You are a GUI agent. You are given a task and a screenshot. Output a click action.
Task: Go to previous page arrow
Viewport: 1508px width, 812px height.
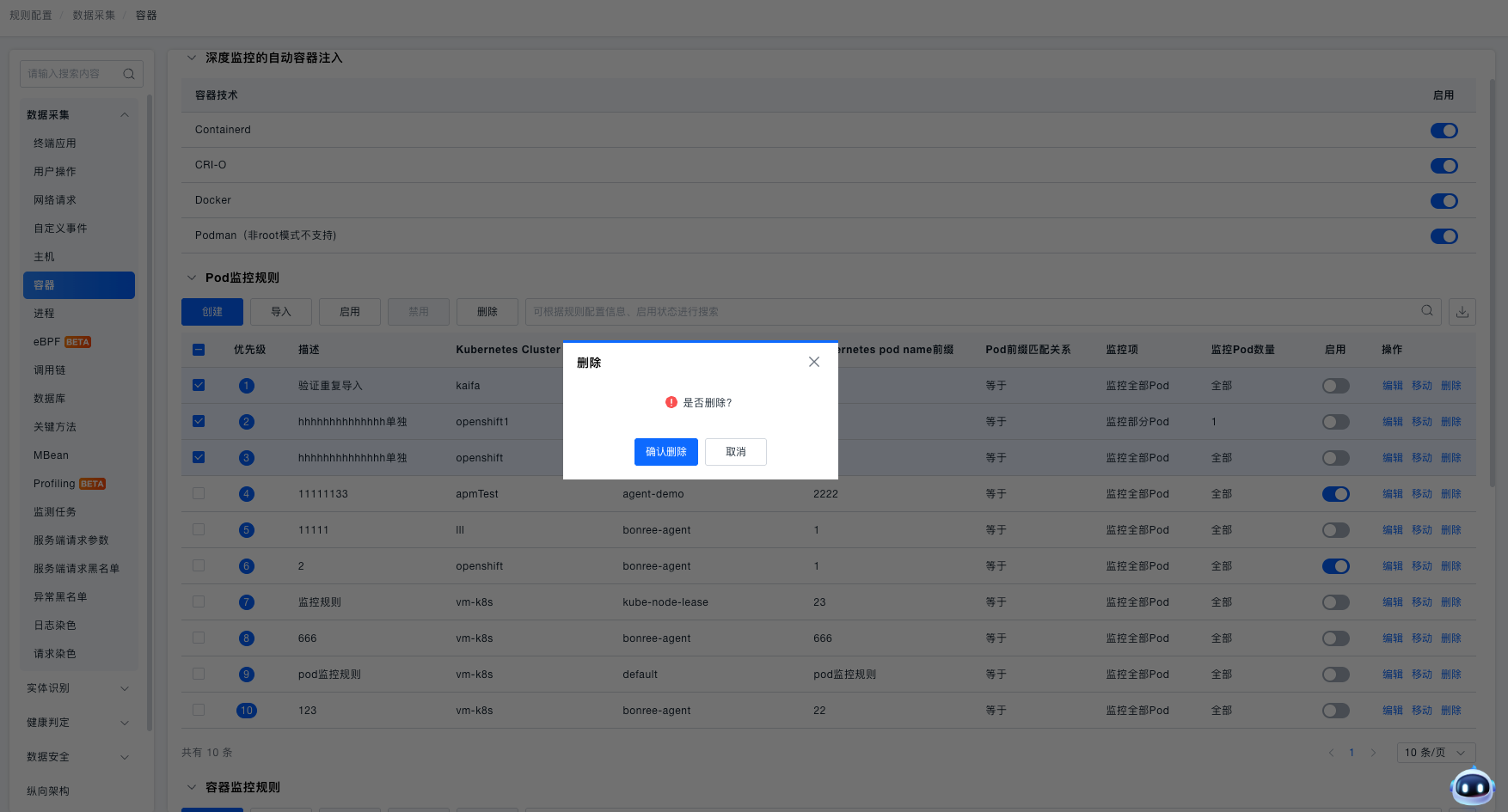tap(1331, 753)
